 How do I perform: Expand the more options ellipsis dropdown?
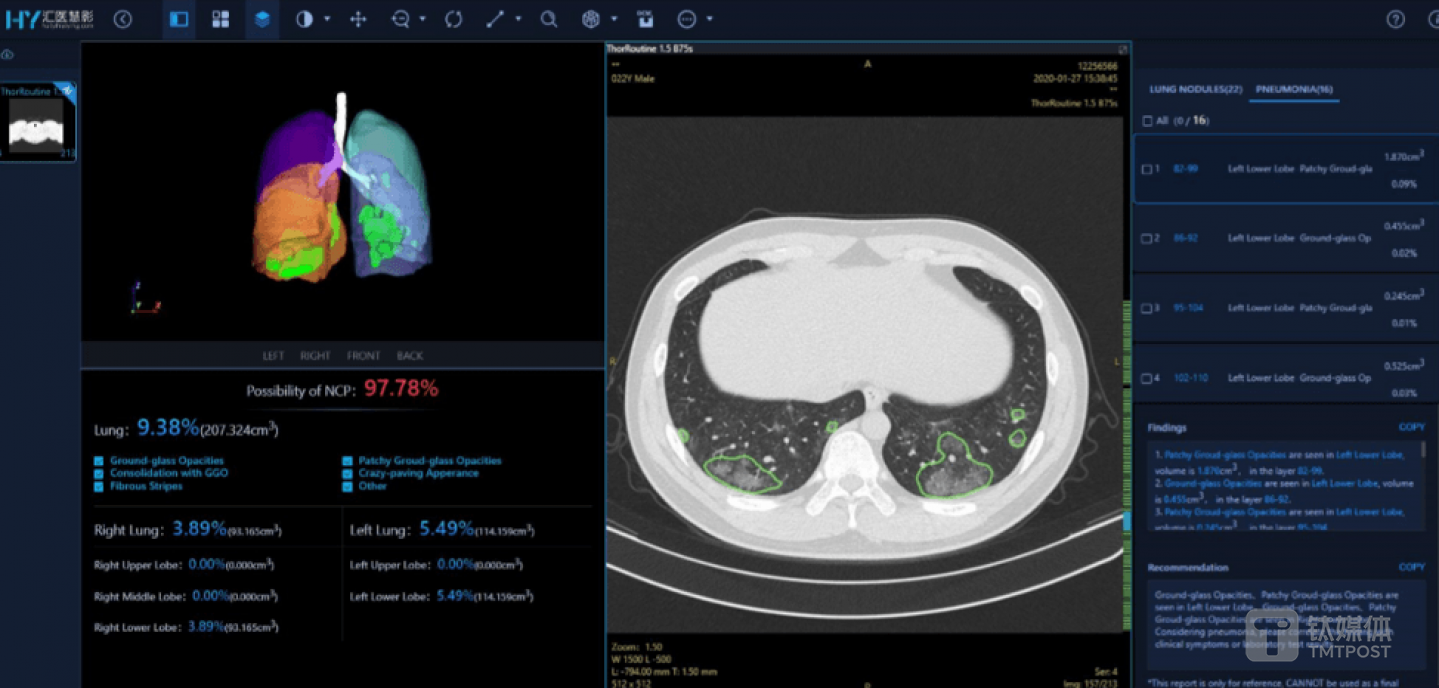(x=709, y=19)
